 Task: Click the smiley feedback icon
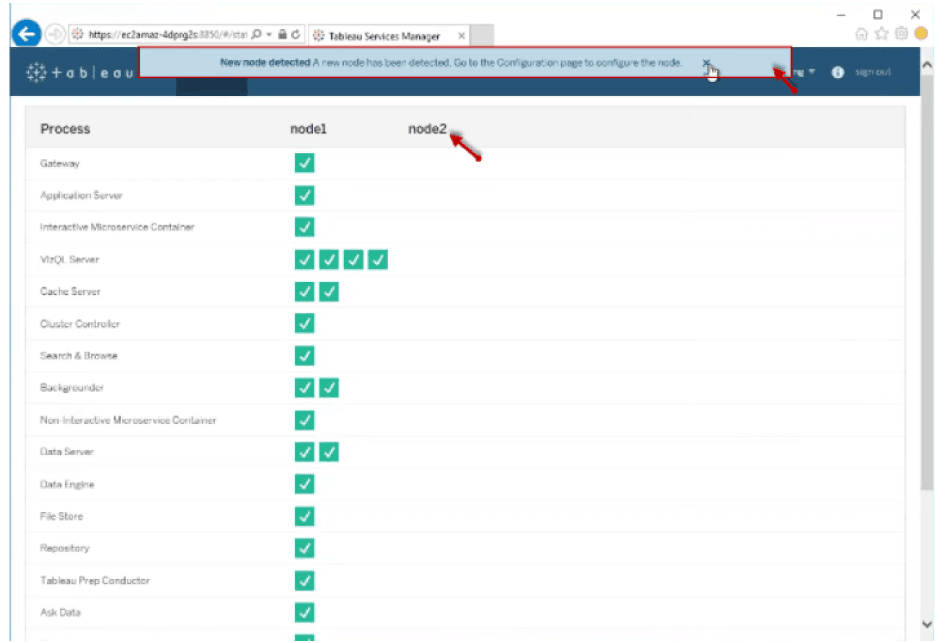pyautogui.click(x=922, y=34)
